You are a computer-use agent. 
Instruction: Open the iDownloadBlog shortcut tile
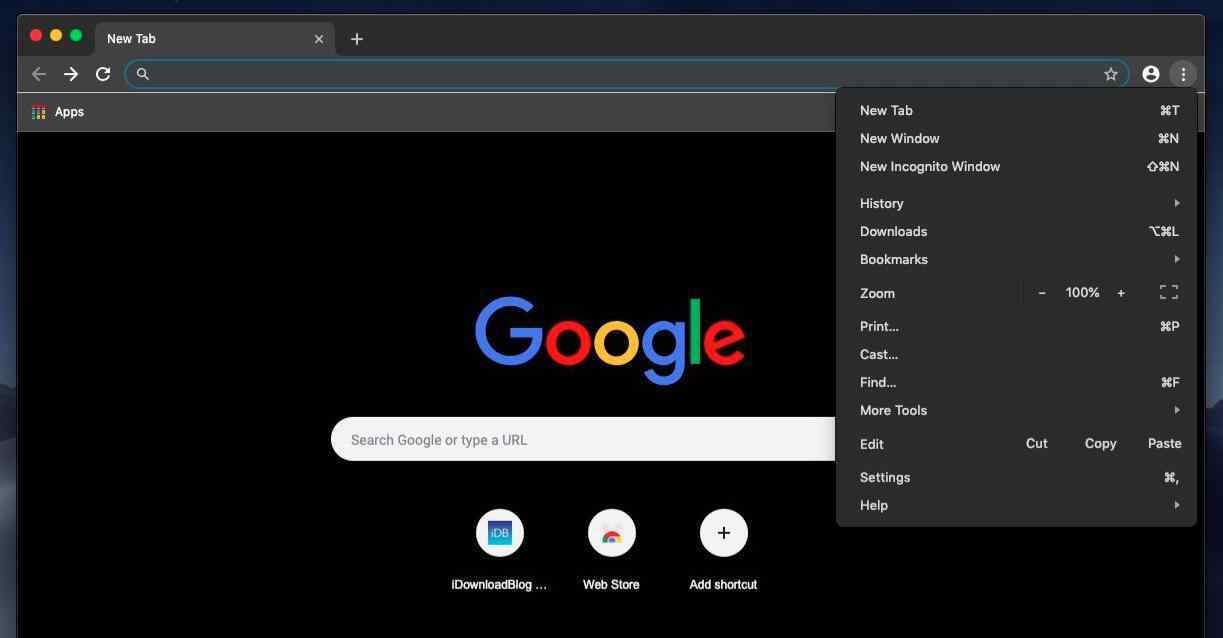click(x=500, y=533)
